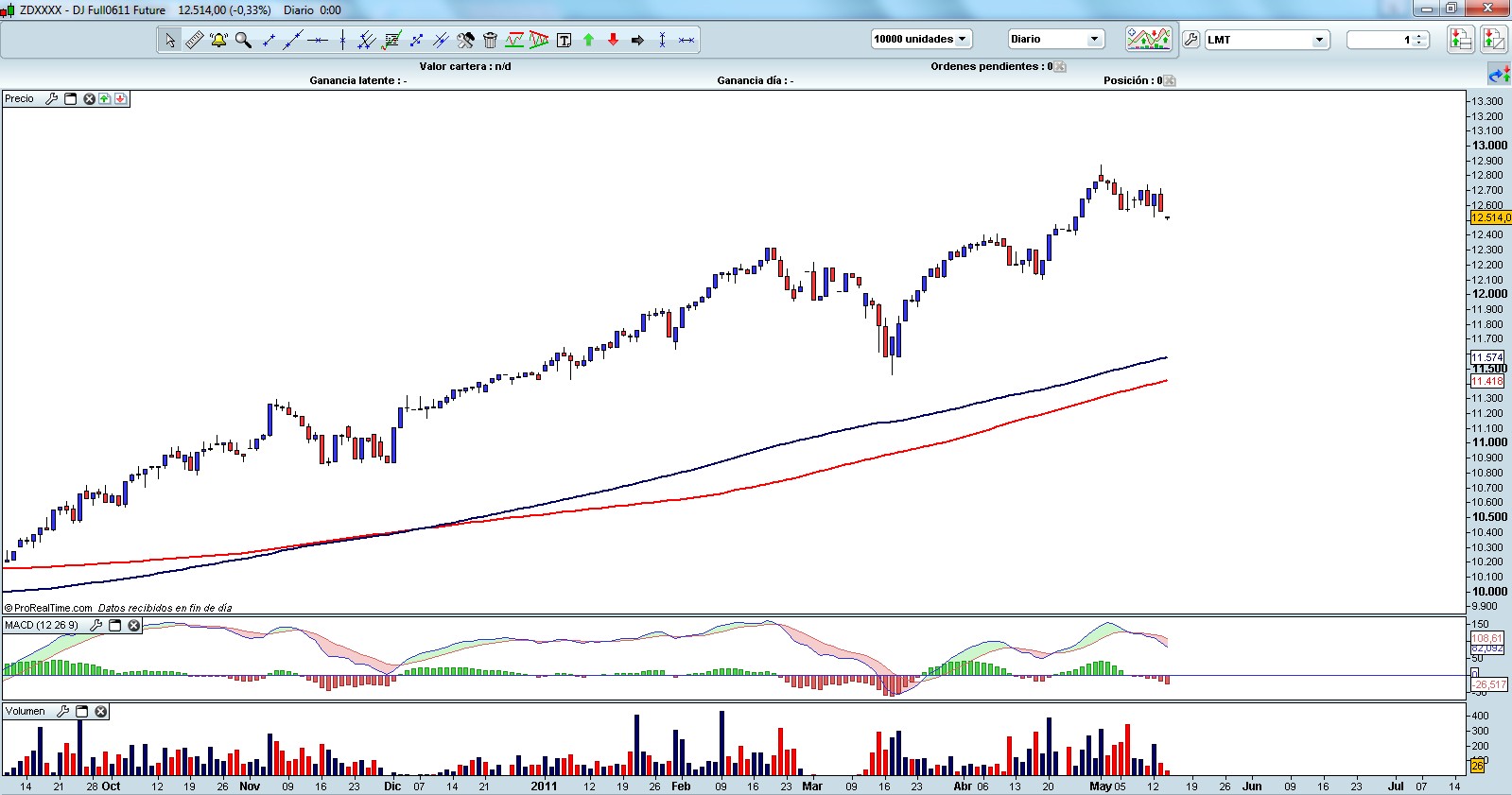Pick the text annotation tool
1512x795 pixels.
(565, 40)
